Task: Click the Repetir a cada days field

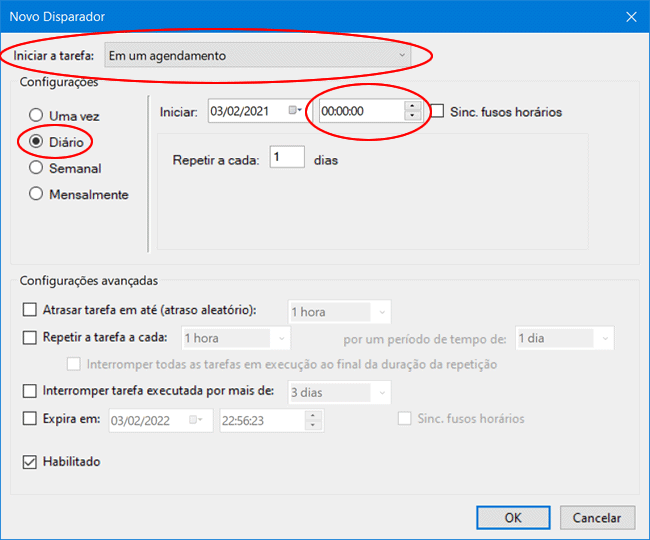Action: pos(287,157)
